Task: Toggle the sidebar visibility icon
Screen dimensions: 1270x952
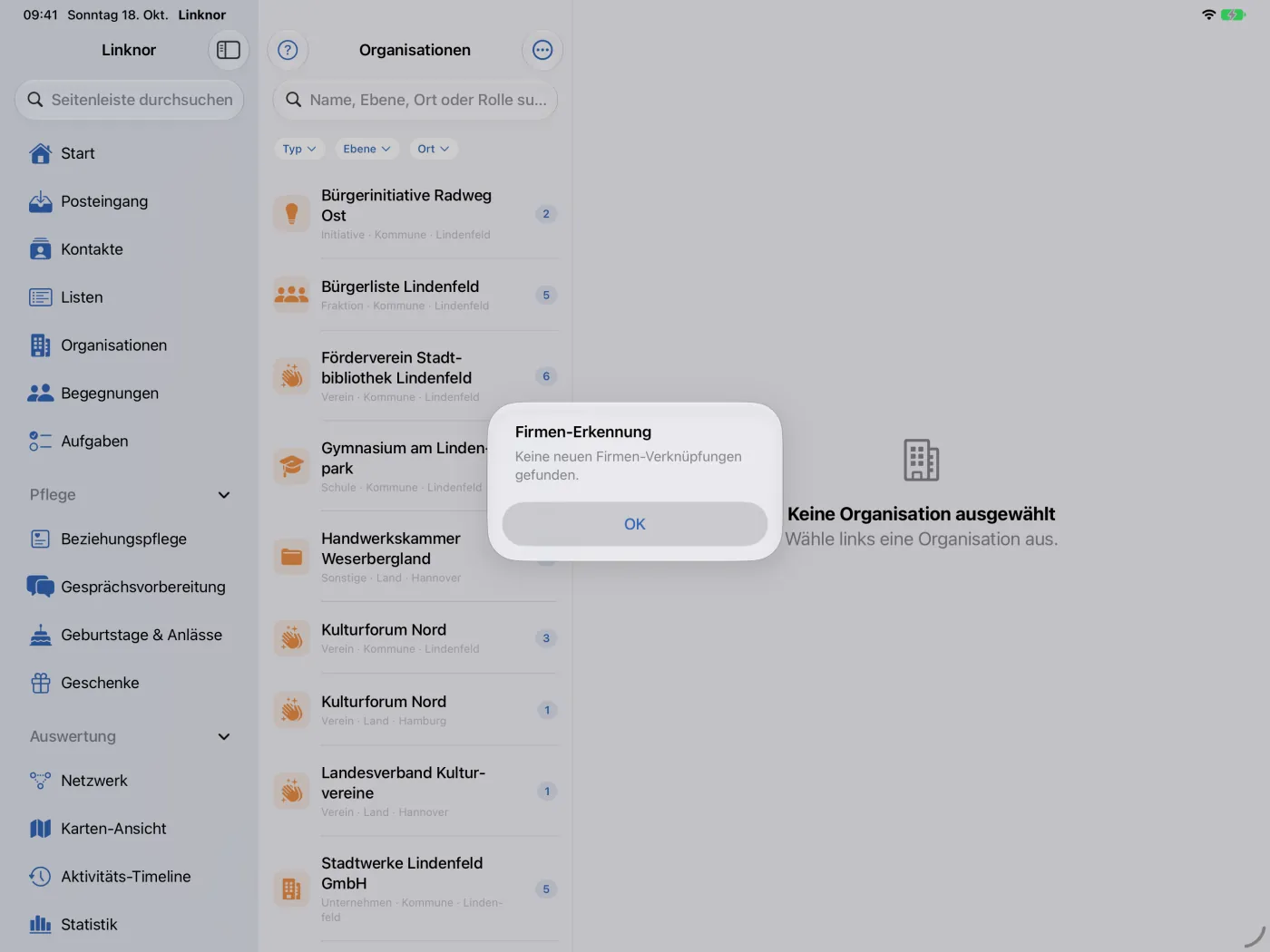Action: pyautogui.click(x=229, y=50)
